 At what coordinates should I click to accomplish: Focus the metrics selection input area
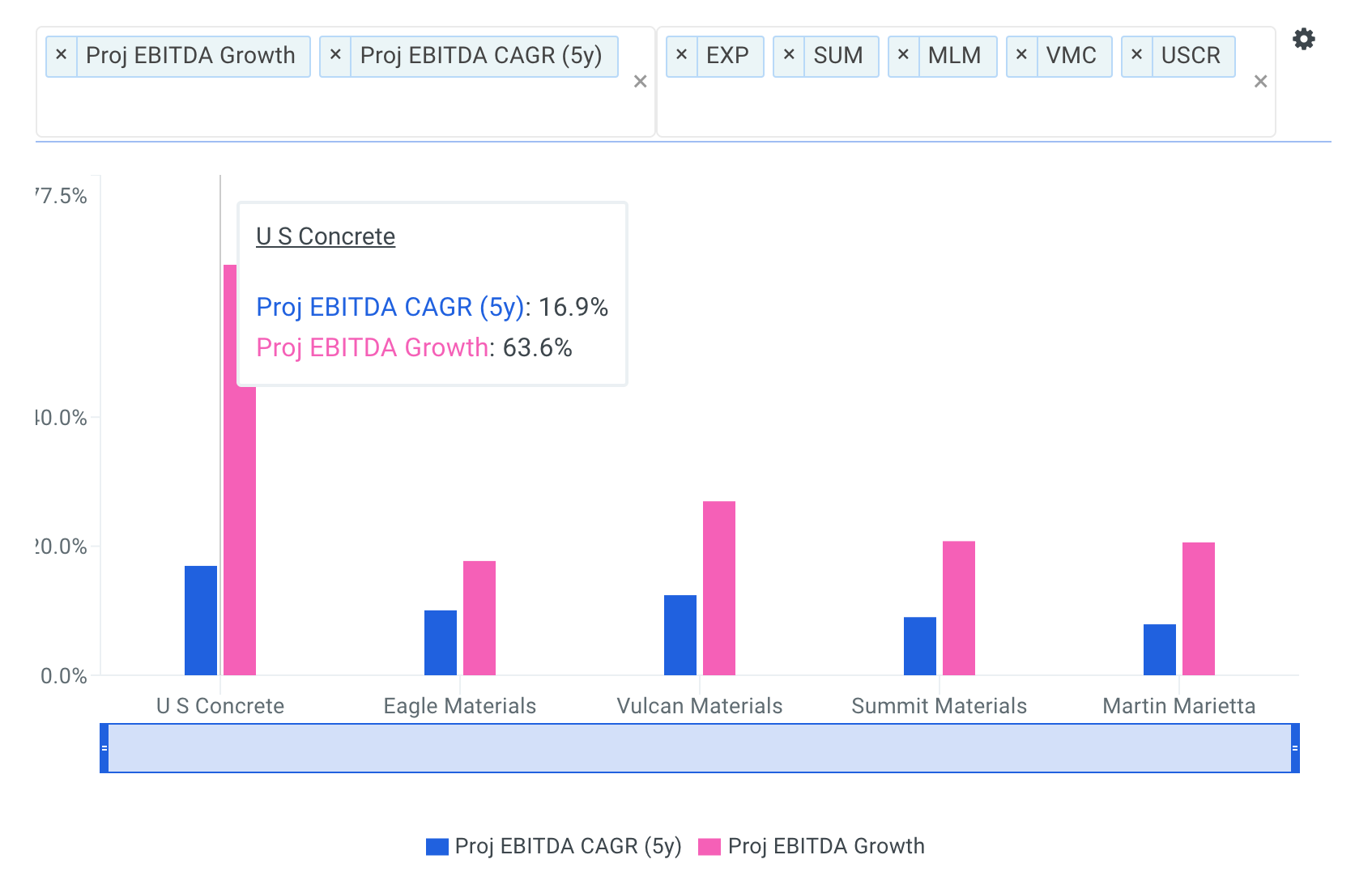click(346, 82)
